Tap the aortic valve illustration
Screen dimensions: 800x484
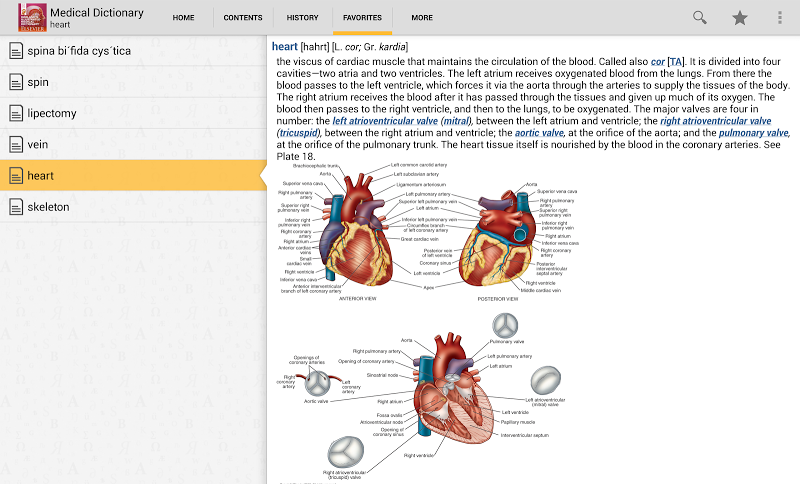317,383
